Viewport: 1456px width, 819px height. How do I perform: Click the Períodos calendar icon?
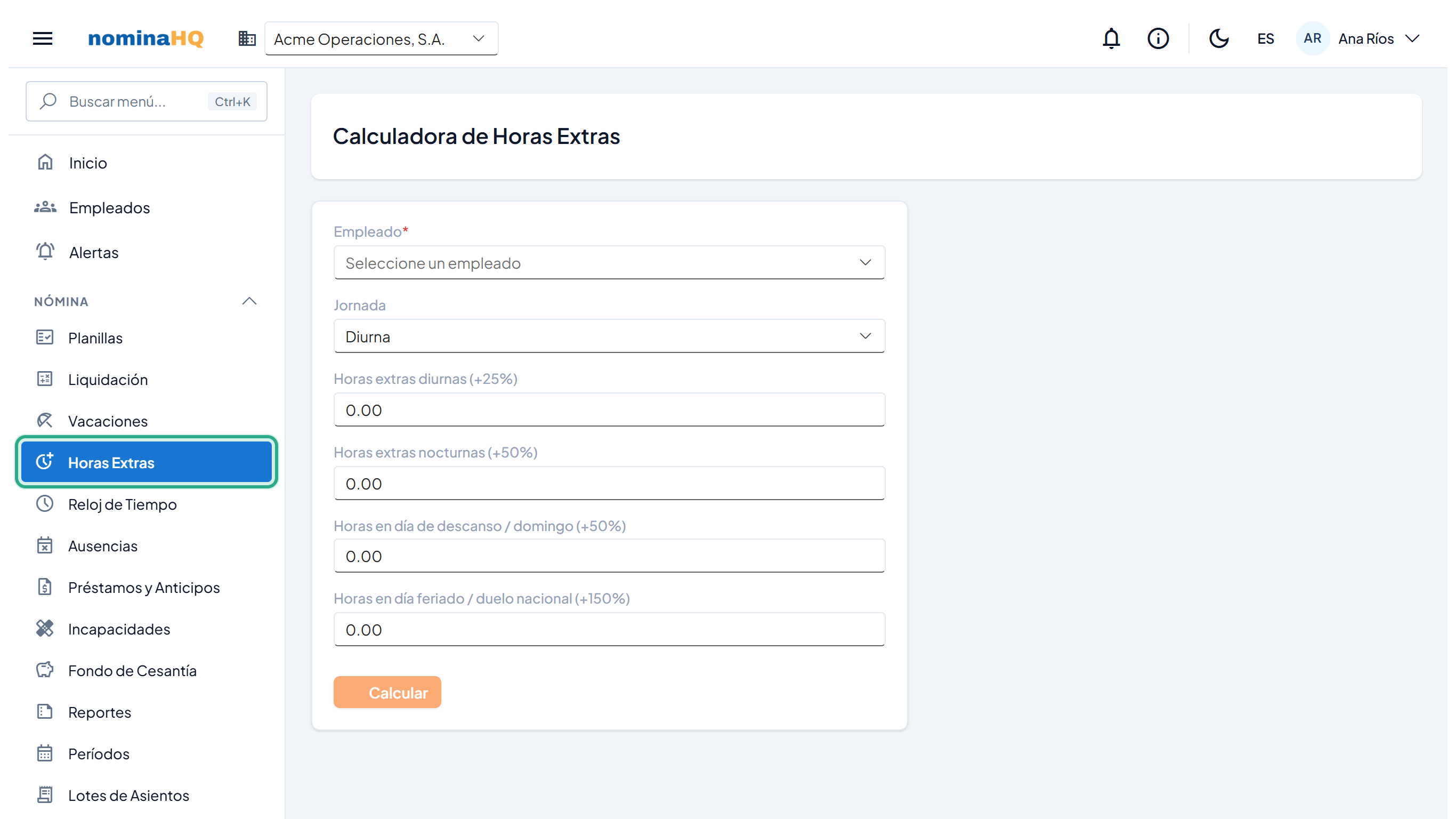pos(45,753)
